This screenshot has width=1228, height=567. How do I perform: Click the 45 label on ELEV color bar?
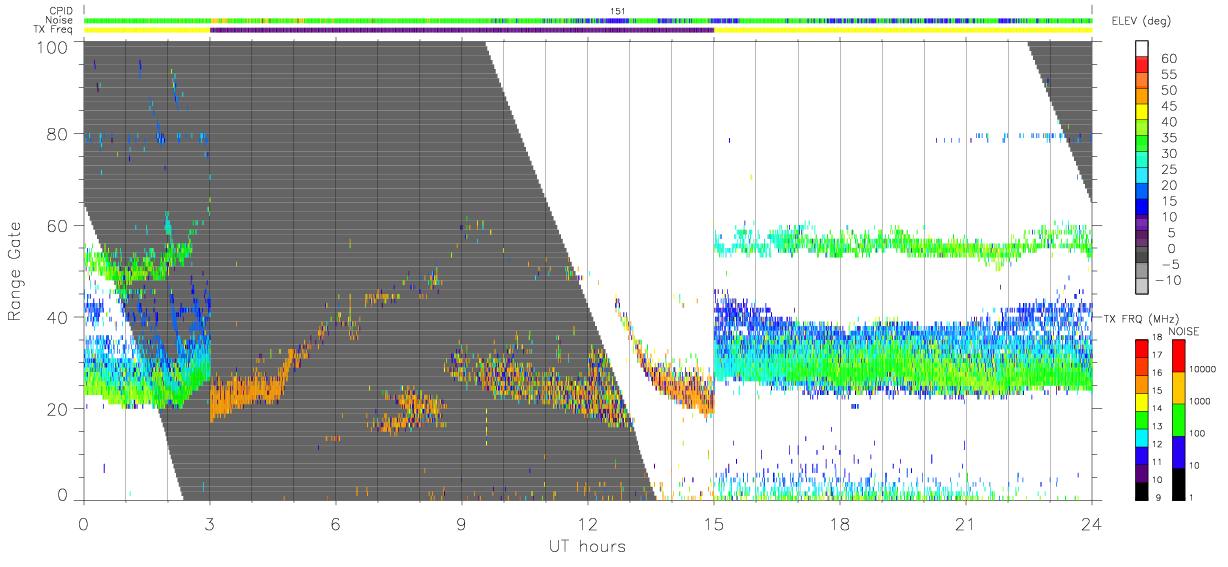point(1168,106)
